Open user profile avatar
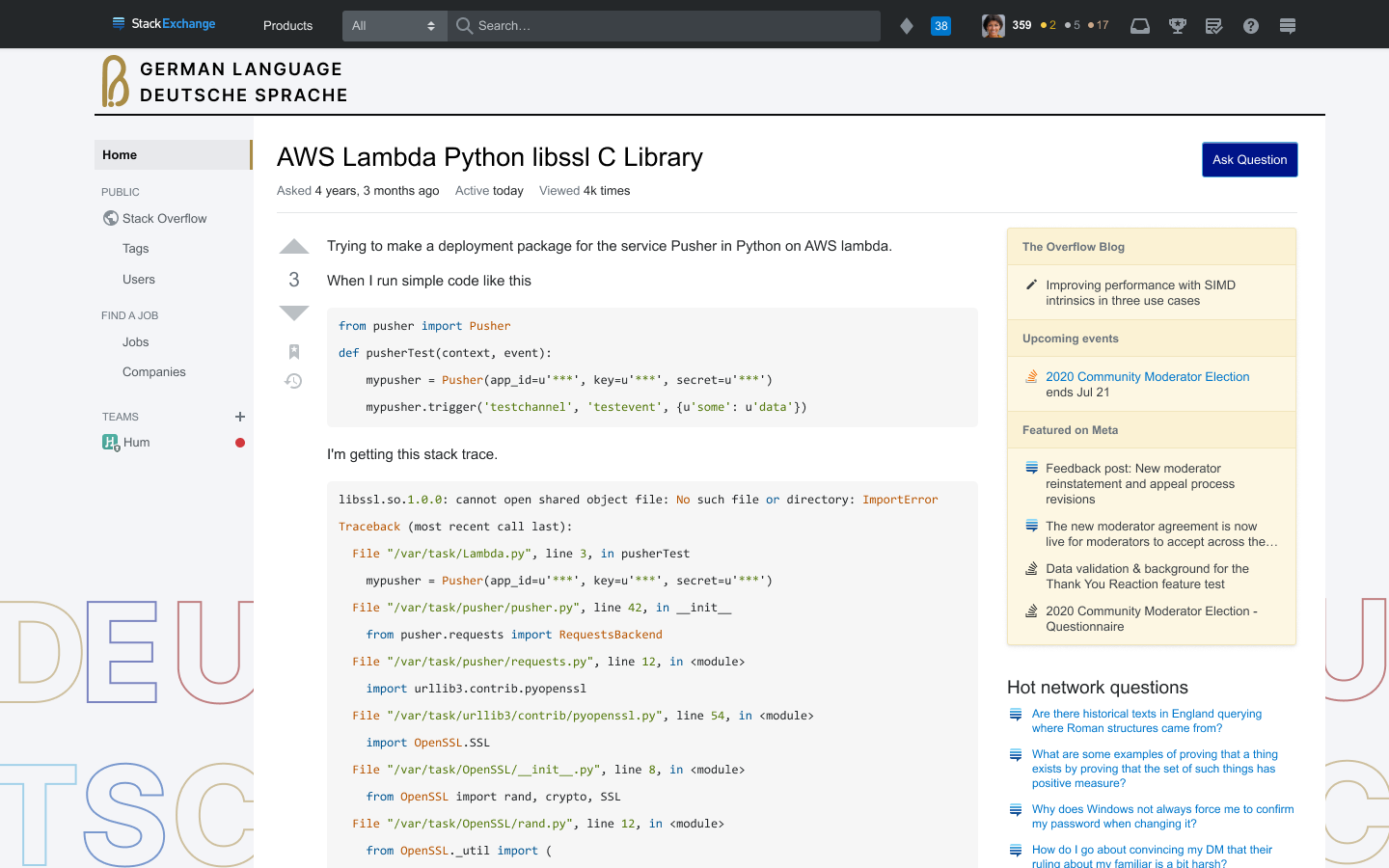The height and width of the screenshot is (868, 1389). coord(994,26)
